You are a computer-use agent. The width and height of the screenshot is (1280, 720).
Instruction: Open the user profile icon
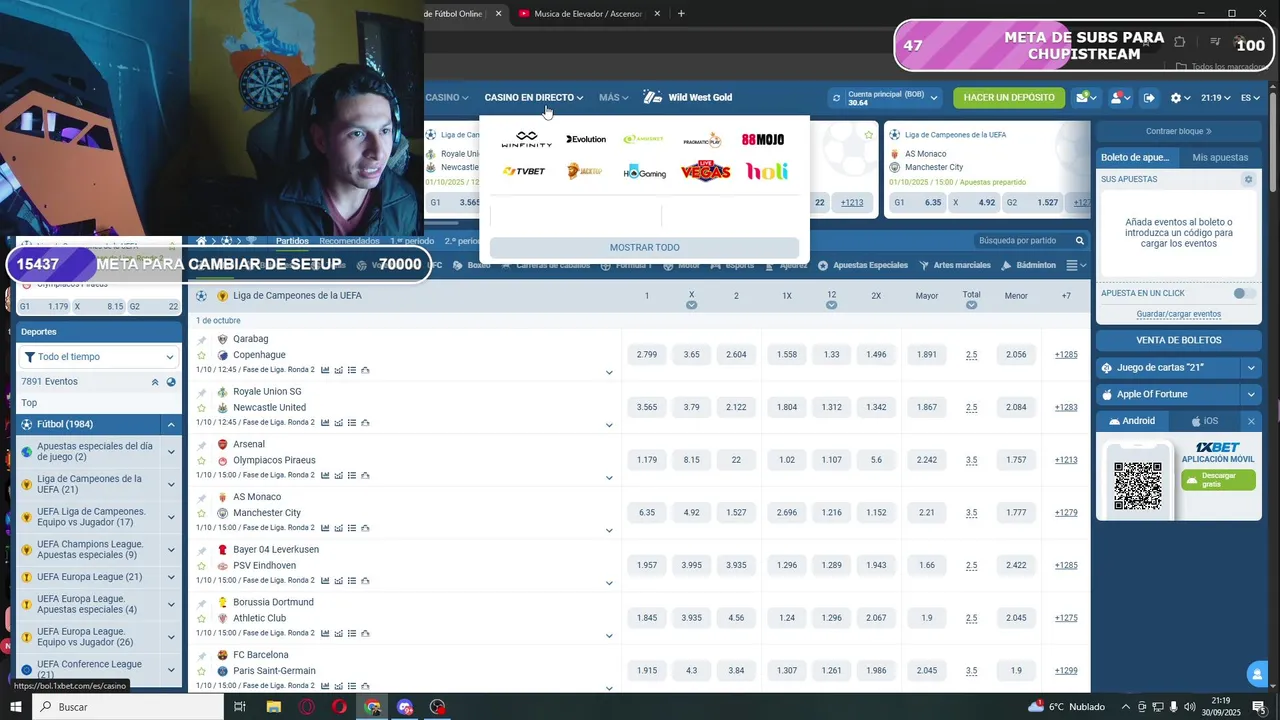pyautogui.click(x=1117, y=98)
